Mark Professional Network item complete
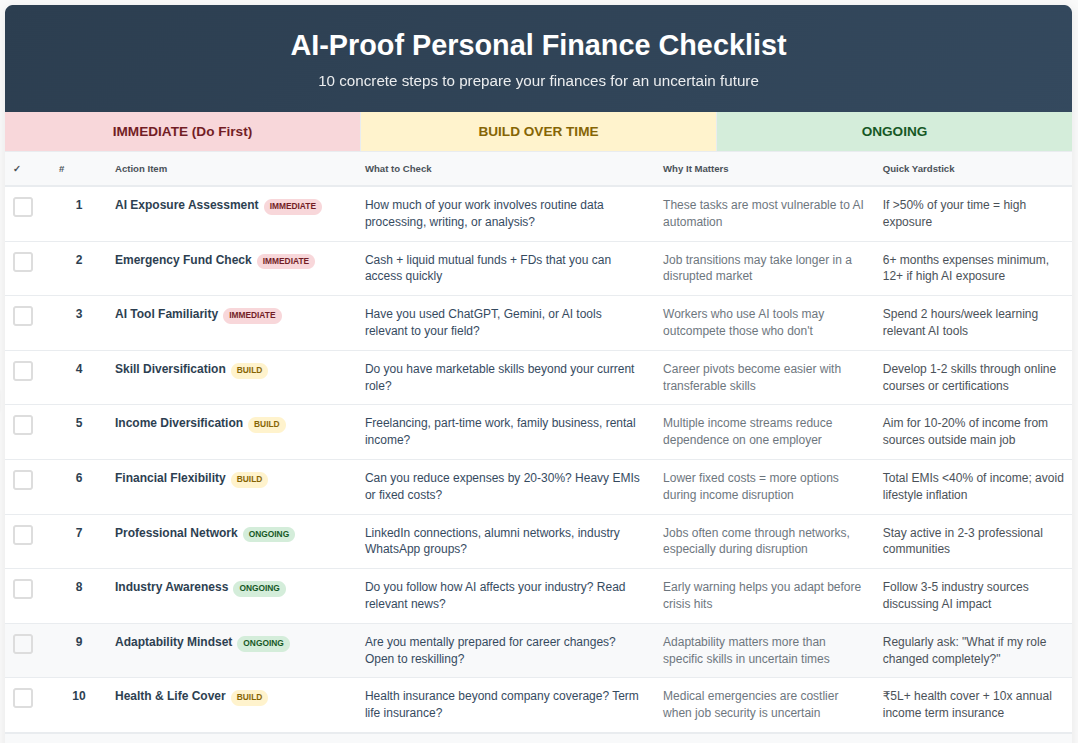 (x=23, y=535)
